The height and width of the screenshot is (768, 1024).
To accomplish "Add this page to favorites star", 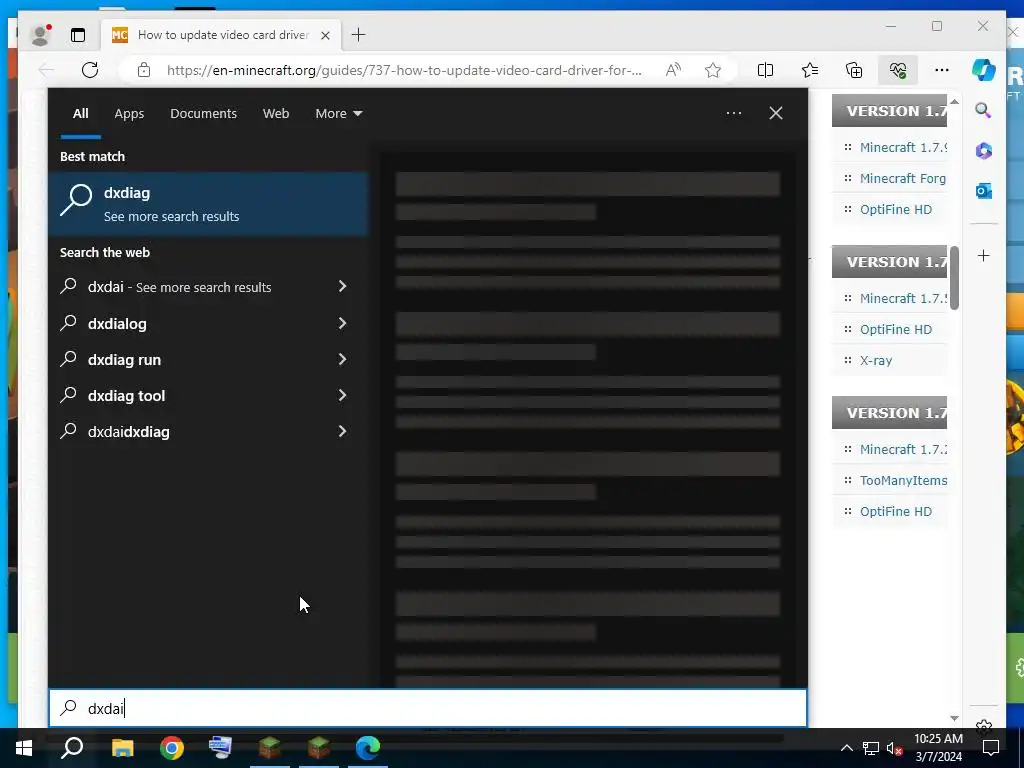I will point(712,70).
